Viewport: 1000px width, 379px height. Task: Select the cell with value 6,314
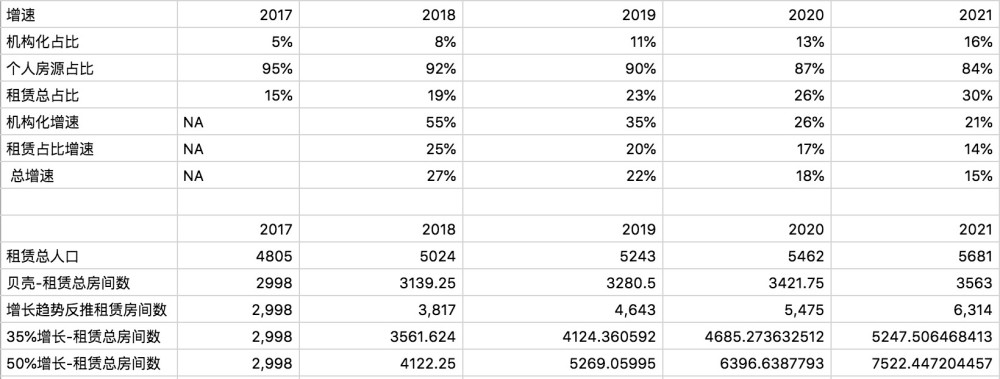pos(915,309)
